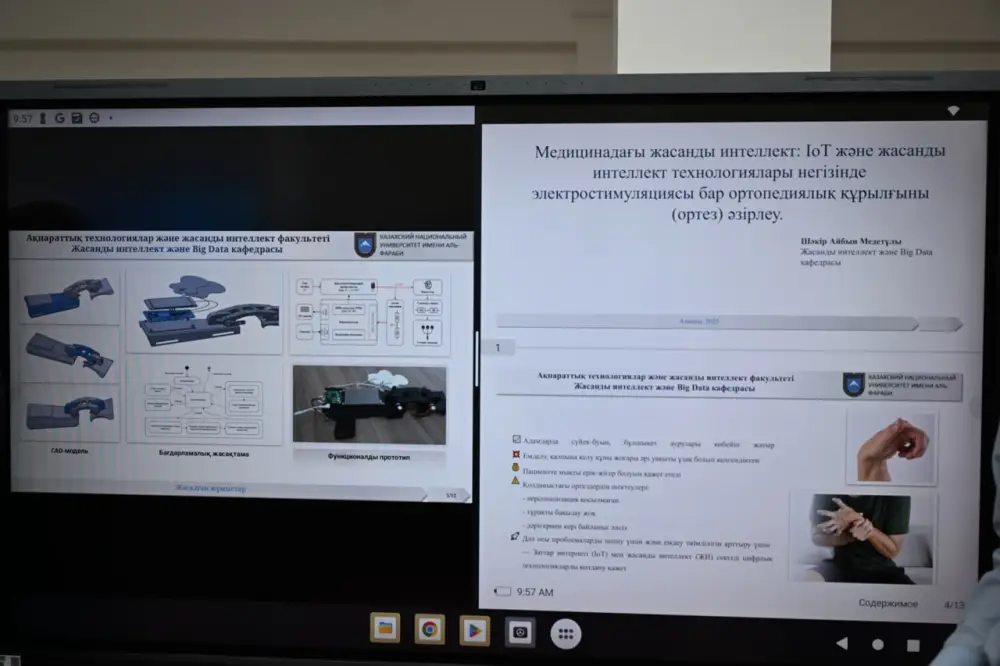Open the screen capture tool in the dock
This screenshot has height=666, width=1000.
518,632
